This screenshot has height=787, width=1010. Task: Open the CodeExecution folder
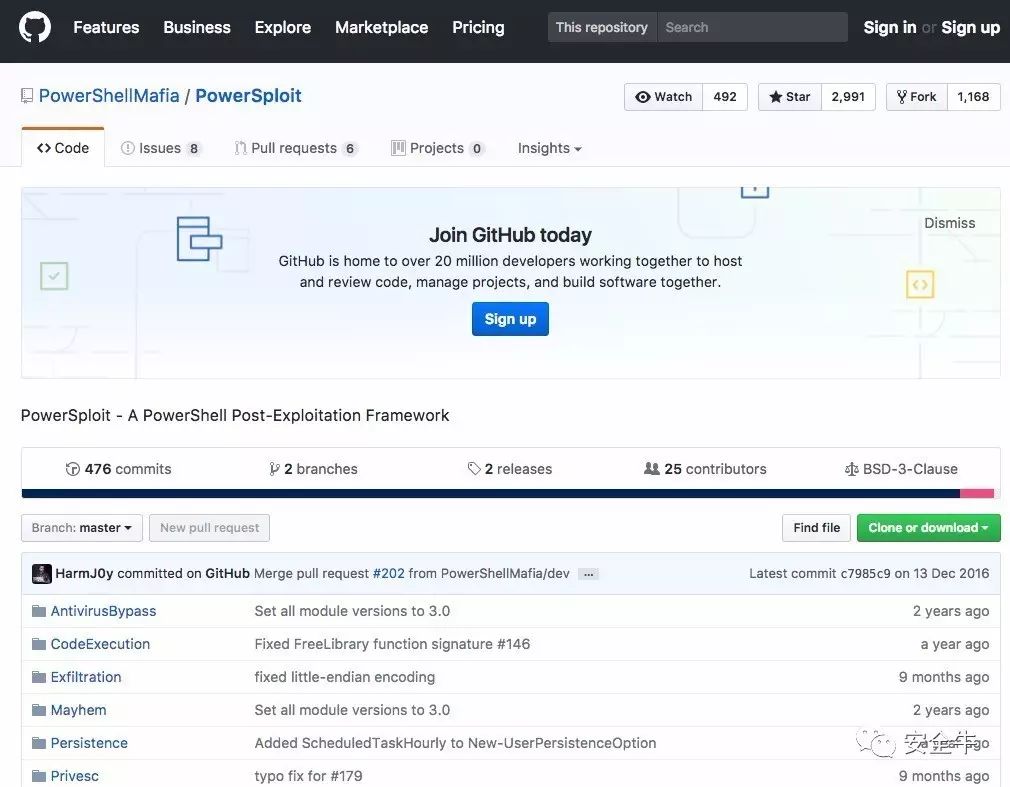(x=100, y=644)
